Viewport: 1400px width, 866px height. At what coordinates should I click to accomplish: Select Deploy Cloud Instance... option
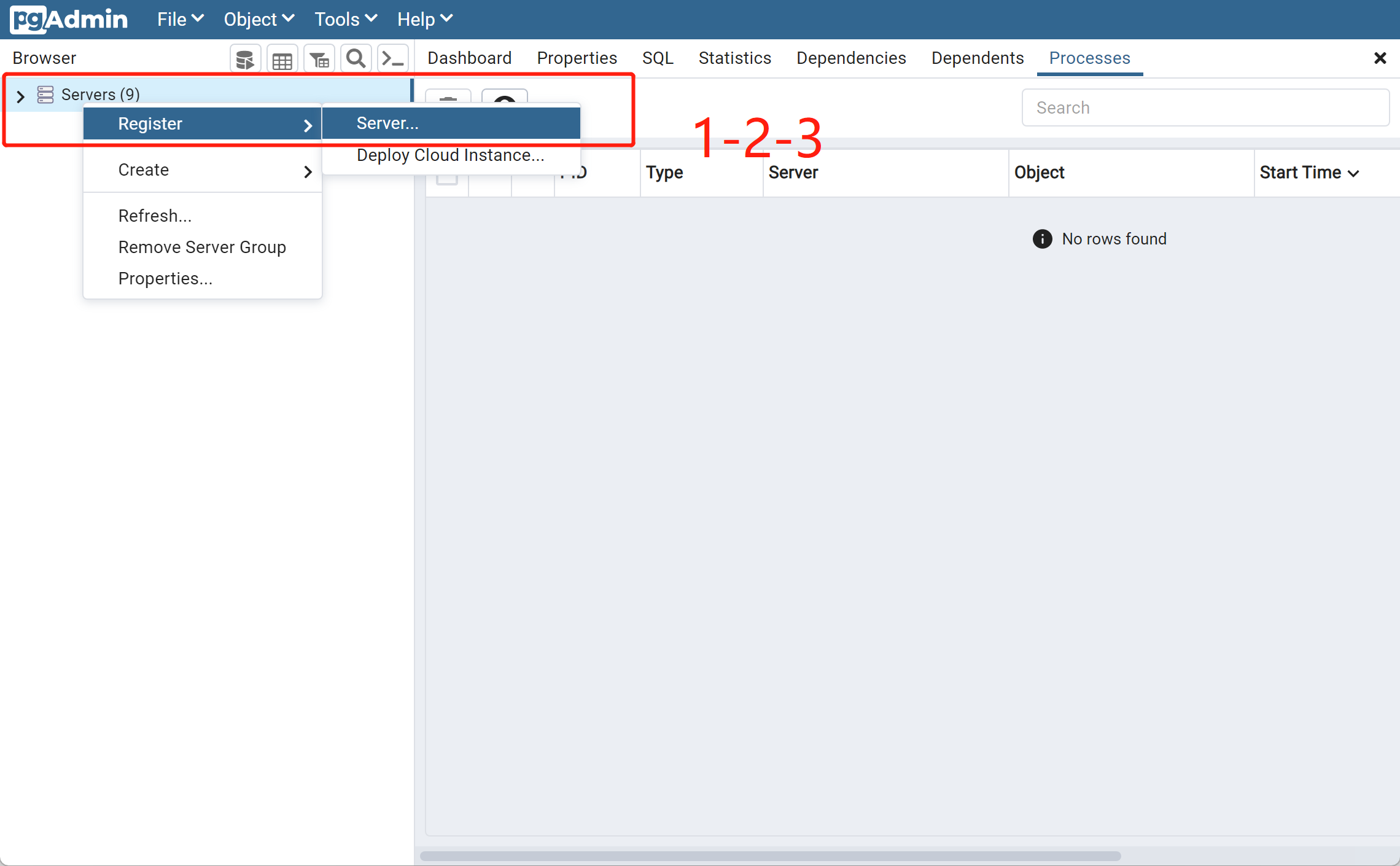pyautogui.click(x=450, y=155)
